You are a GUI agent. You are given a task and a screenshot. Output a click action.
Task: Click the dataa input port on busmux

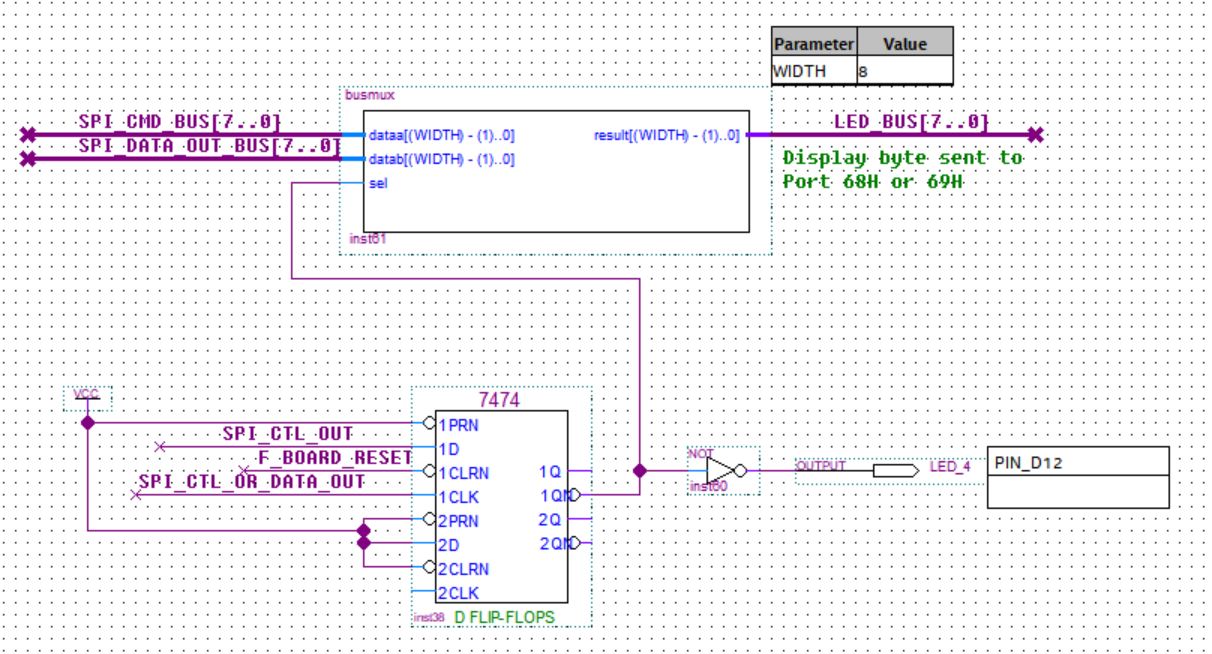coord(442,135)
